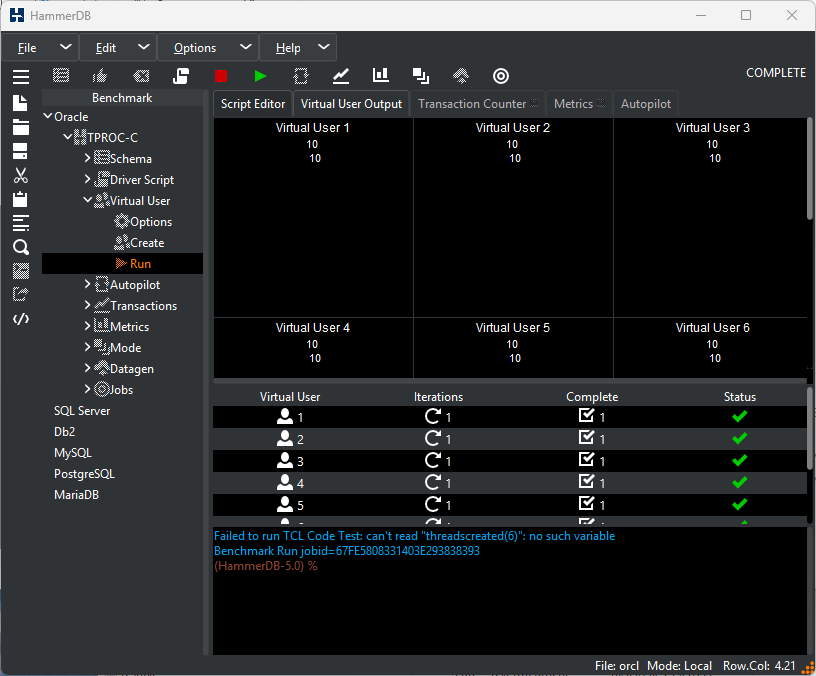Click the export arrow icon in sidebar

(21, 295)
